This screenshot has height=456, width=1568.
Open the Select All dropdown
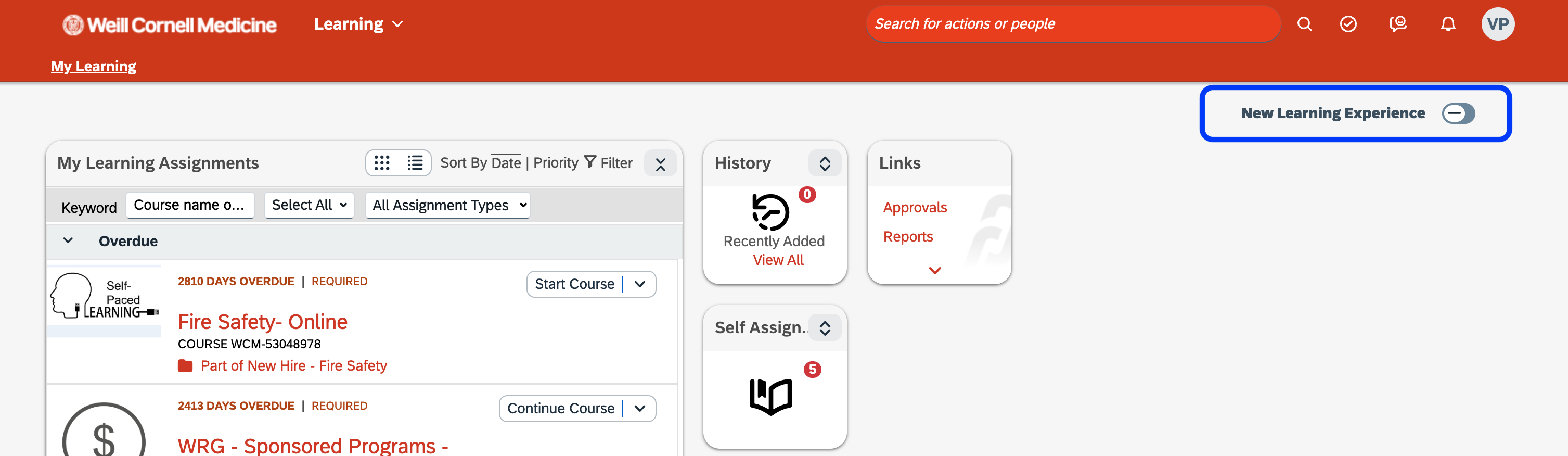(309, 205)
